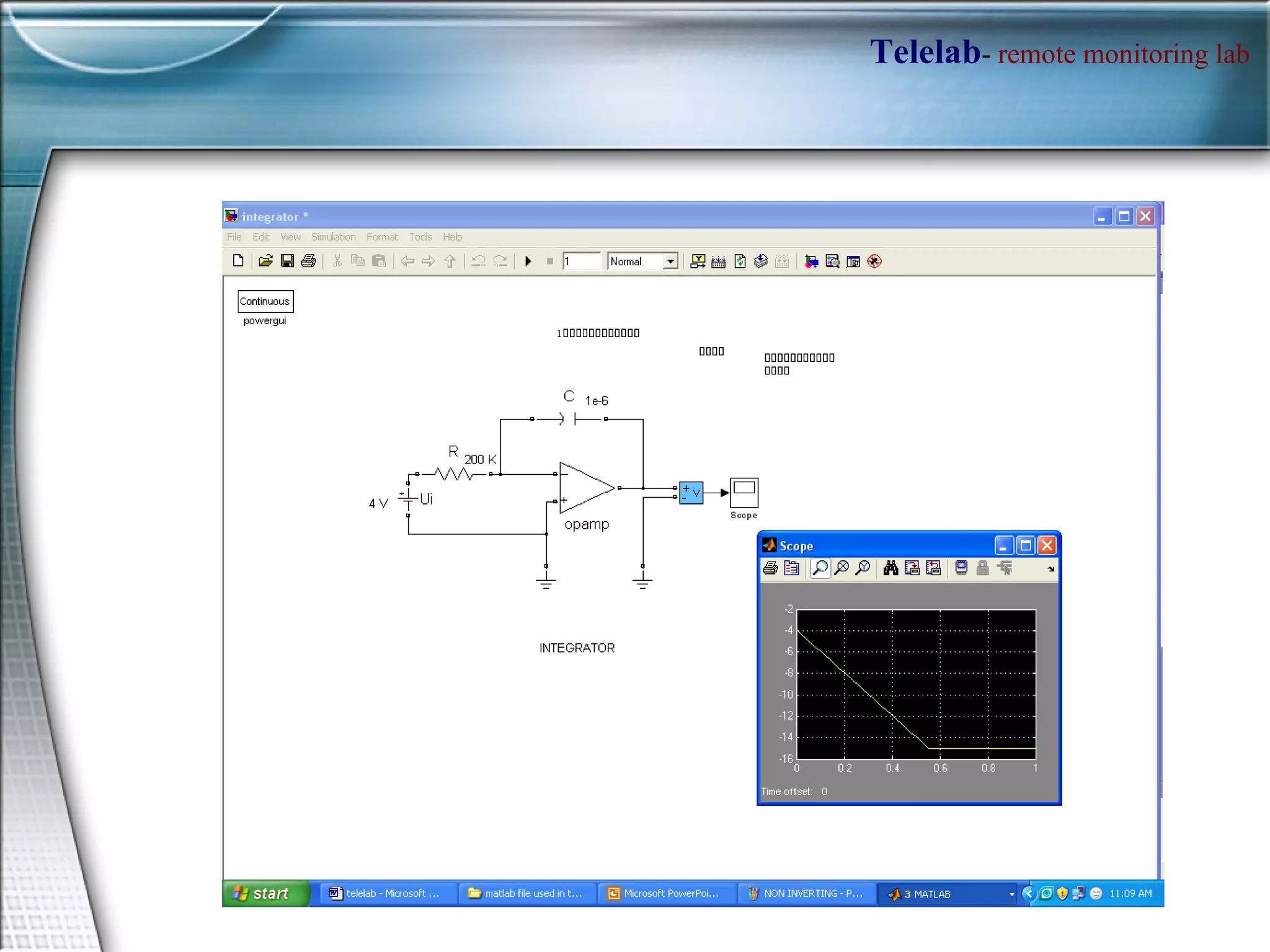Toggle the floating scope icon
The height and width of the screenshot is (952, 1270).
click(961, 568)
